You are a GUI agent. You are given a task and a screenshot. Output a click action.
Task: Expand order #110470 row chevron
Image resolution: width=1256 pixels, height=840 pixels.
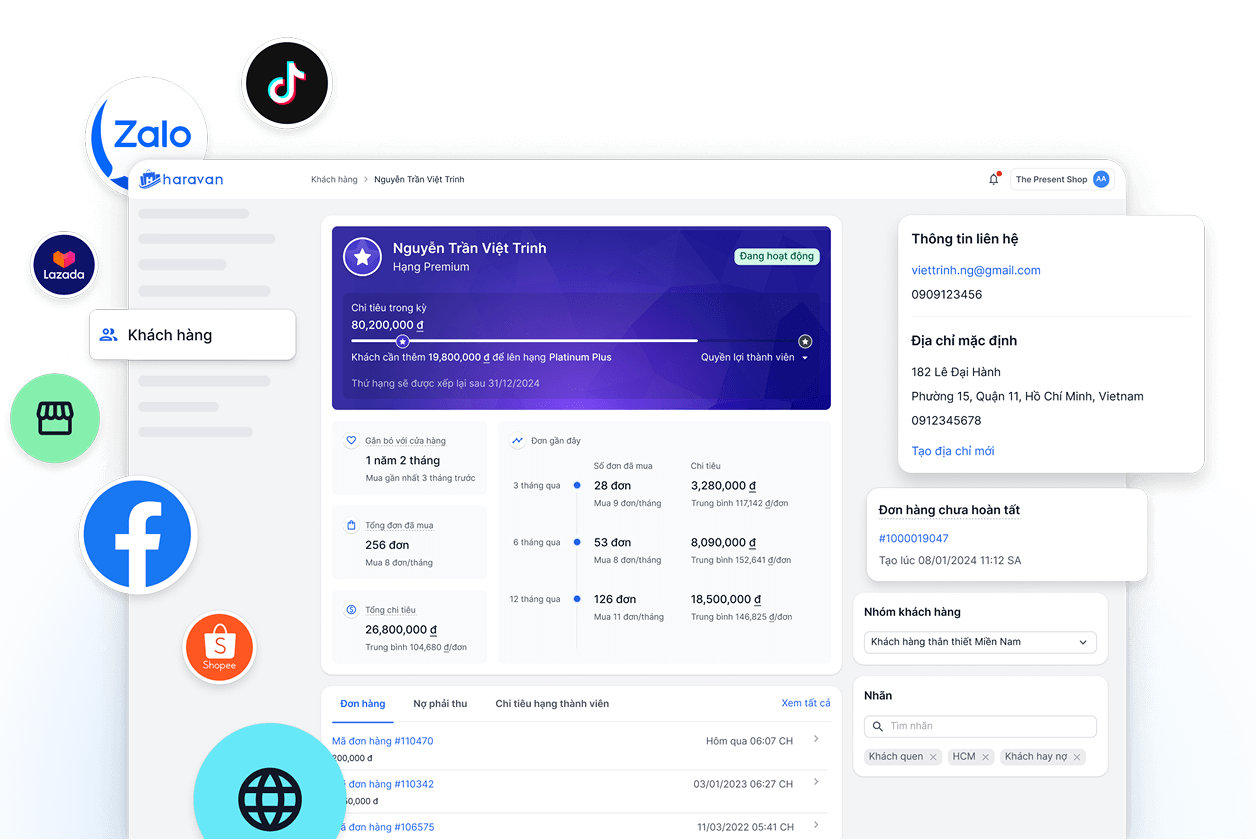(816, 739)
